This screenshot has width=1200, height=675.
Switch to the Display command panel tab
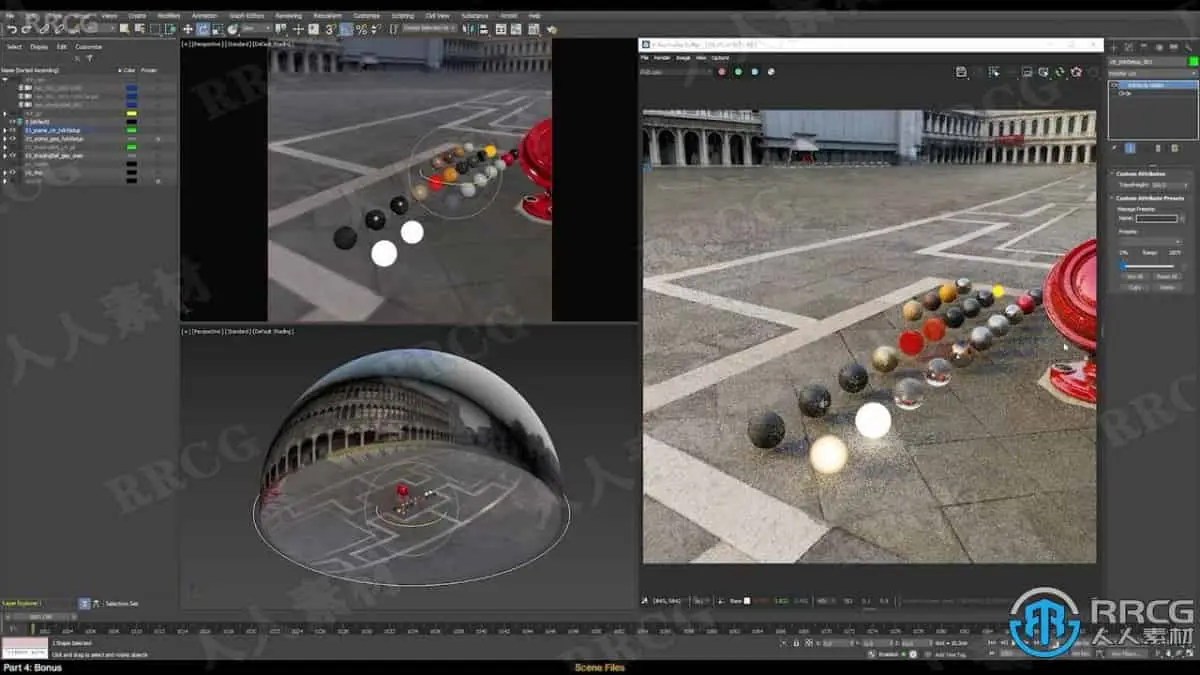(1173, 47)
